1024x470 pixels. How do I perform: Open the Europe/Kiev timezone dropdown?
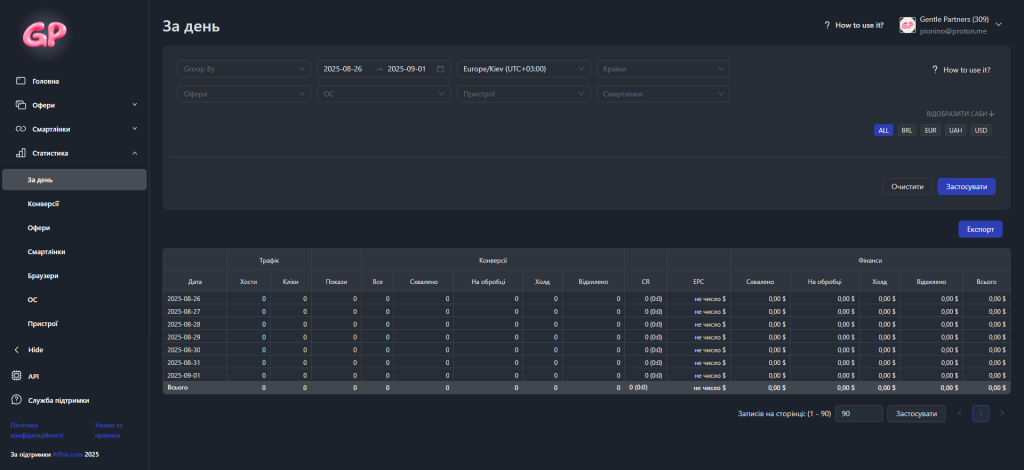click(x=523, y=69)
